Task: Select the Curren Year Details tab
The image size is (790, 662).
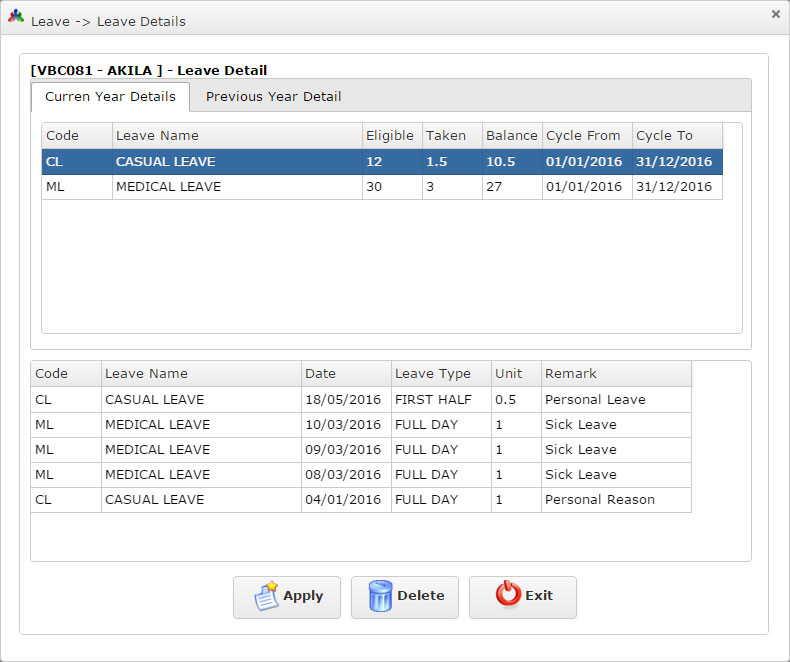Action: tap(110, 97)
